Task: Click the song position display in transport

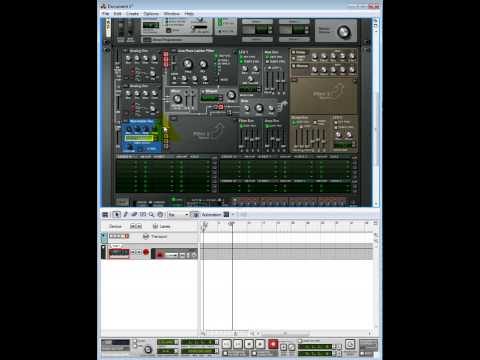Action: coord(199,342)
